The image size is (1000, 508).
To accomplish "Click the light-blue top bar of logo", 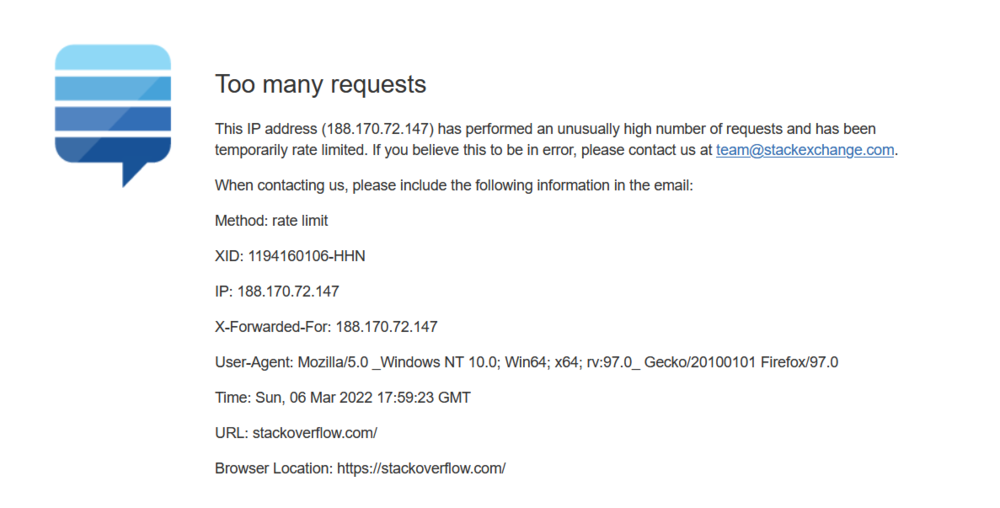I will pyautogui.click(x=113, y=57).
